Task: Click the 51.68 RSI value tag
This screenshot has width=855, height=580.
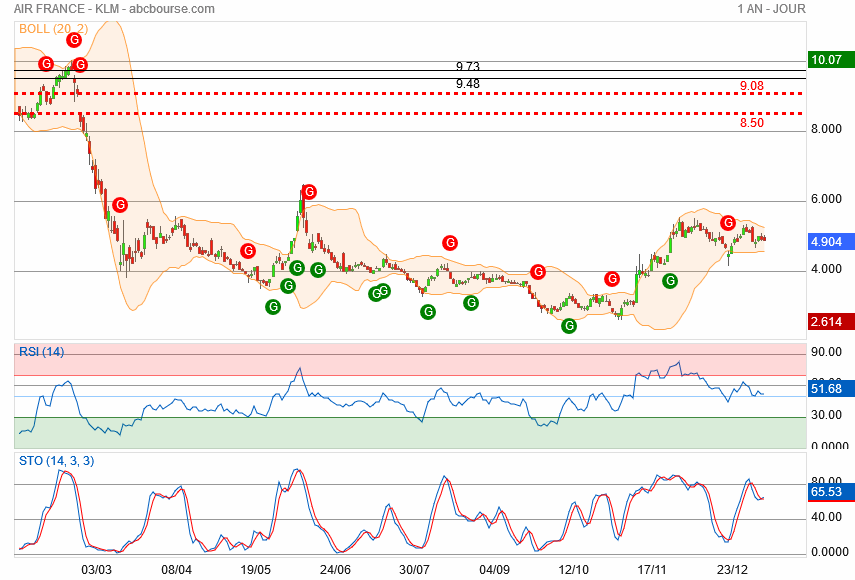Action: 827,387
